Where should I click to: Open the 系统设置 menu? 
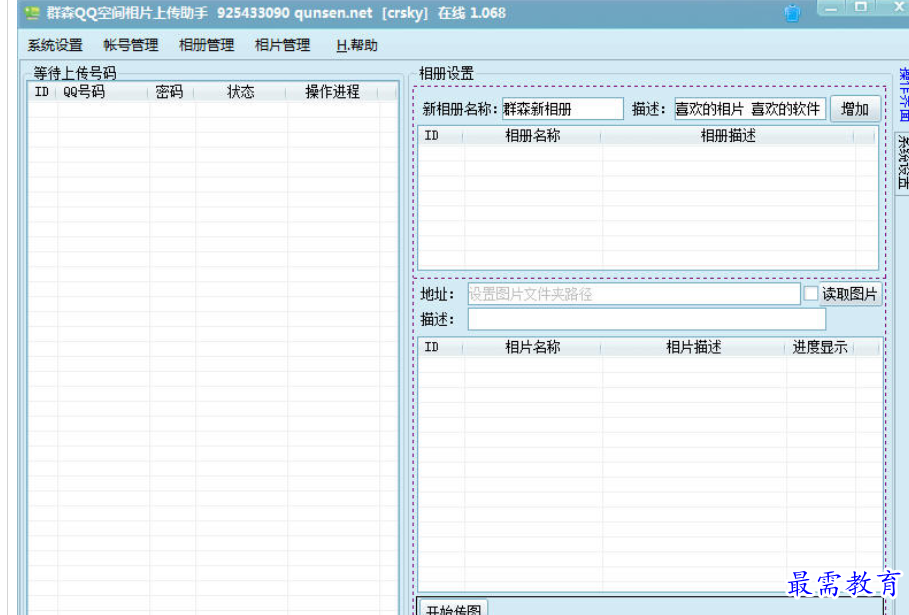(x=55, y=45)
